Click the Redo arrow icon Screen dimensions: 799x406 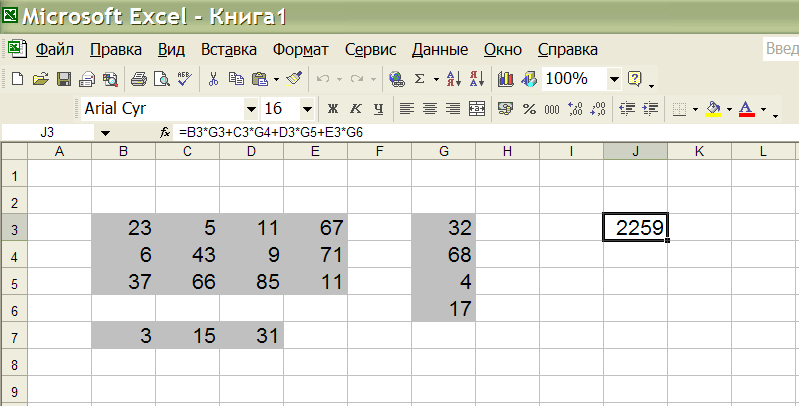pyautogui.click(x=357, y=79)
